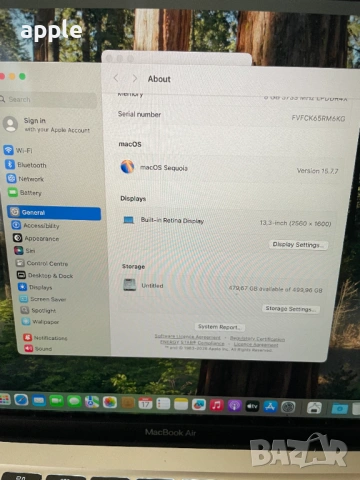Click the Version 15.7.7 text
The height and width of the screenshot is (480, 360).
(x=317, y=171)
